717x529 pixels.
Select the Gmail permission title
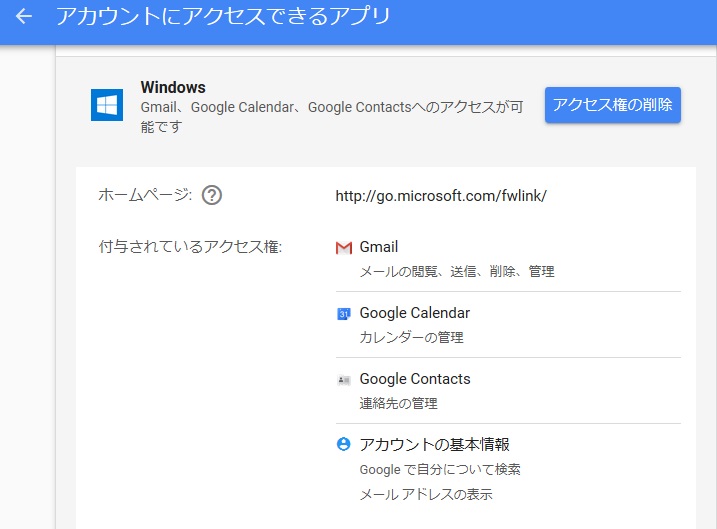[379, 247]
